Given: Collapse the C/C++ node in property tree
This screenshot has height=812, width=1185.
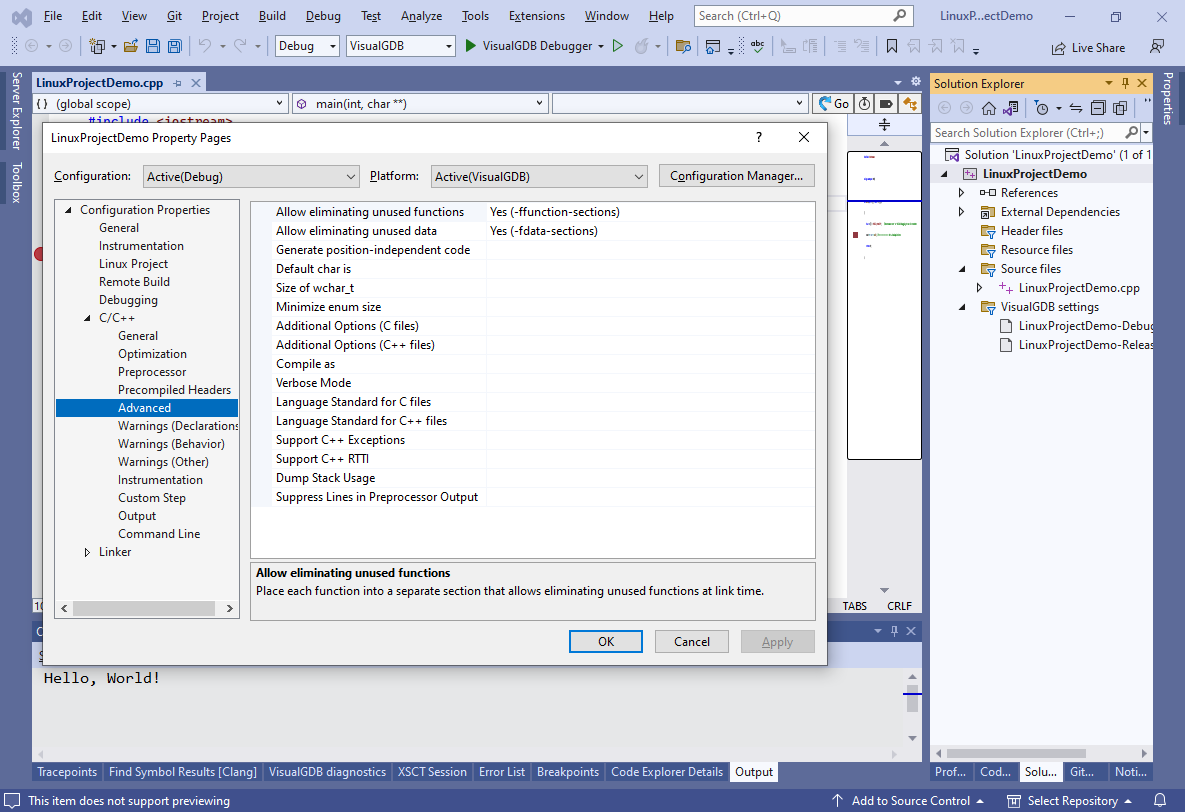Looking at the screenshot, I should [x=88, y=318].
